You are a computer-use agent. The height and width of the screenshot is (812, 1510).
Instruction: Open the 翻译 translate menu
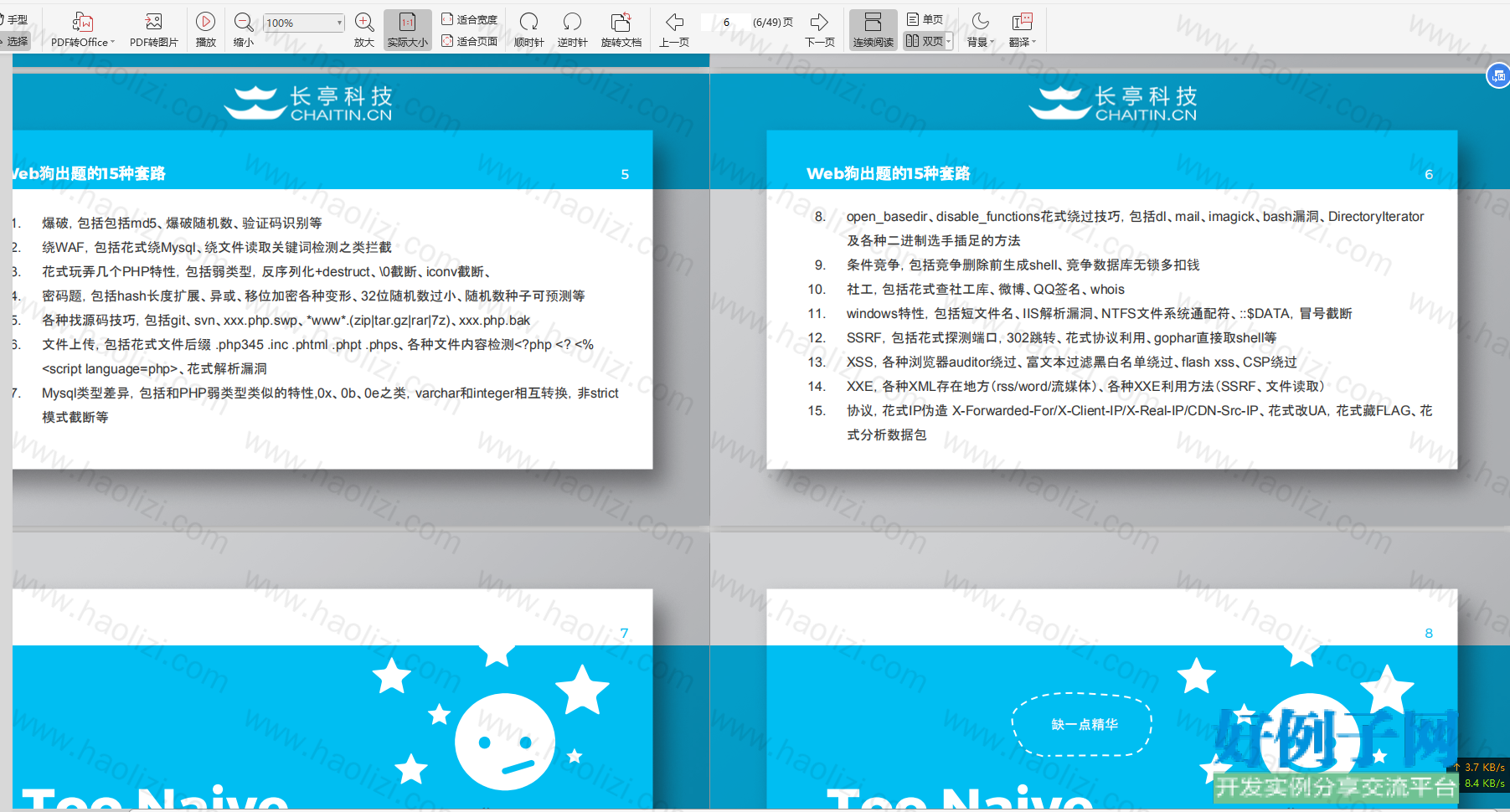1023,30
